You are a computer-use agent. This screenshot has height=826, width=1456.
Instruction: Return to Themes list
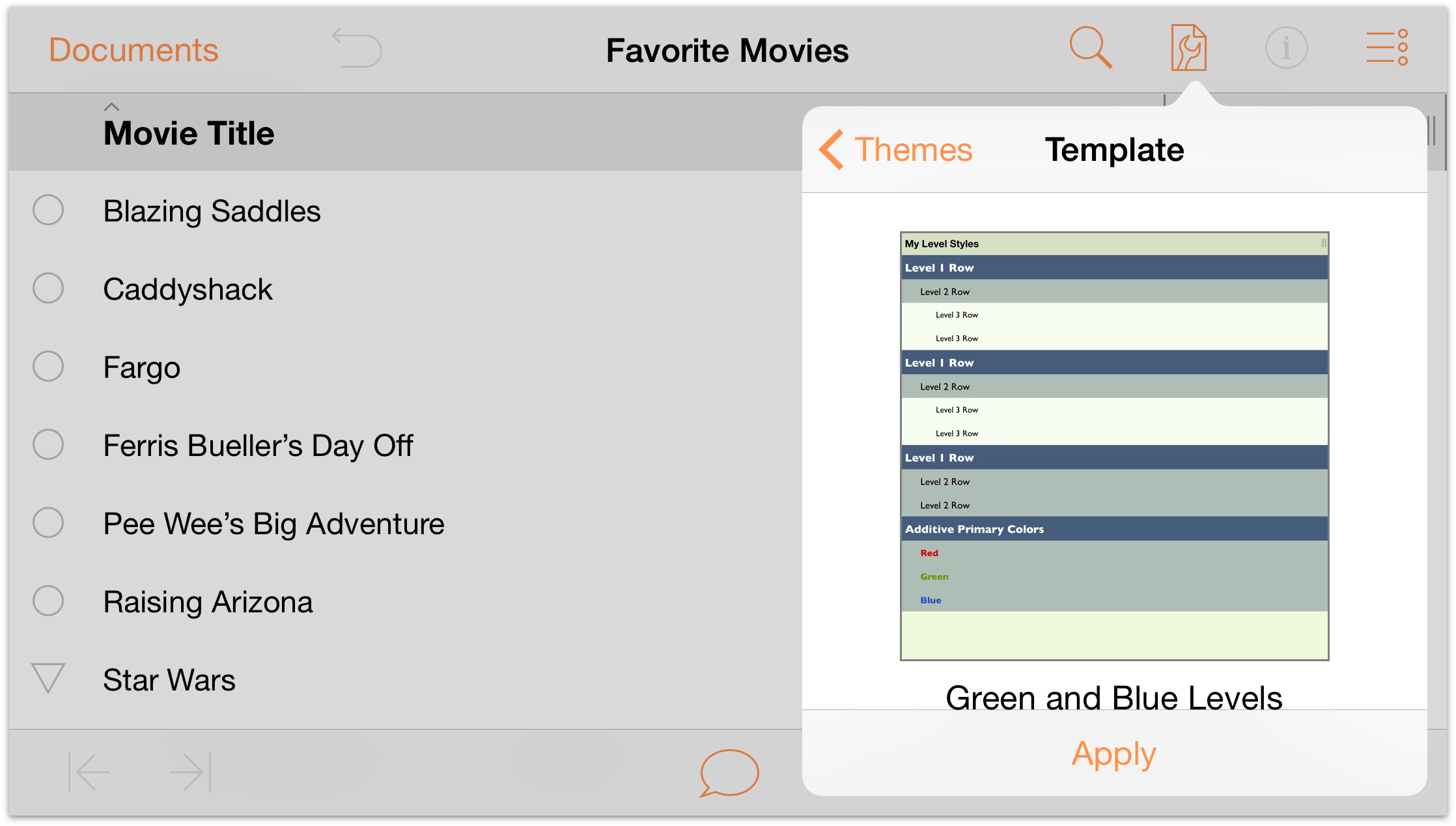point(895,150)
